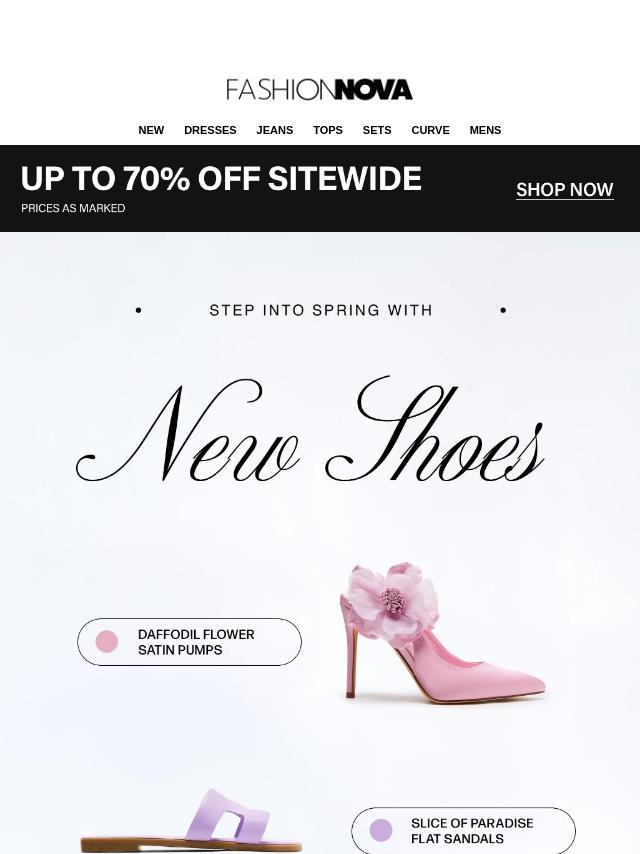Click the Up To 70% Off Sitewide headline
This screenshot has width=640, height=854.
click(221, 179)
